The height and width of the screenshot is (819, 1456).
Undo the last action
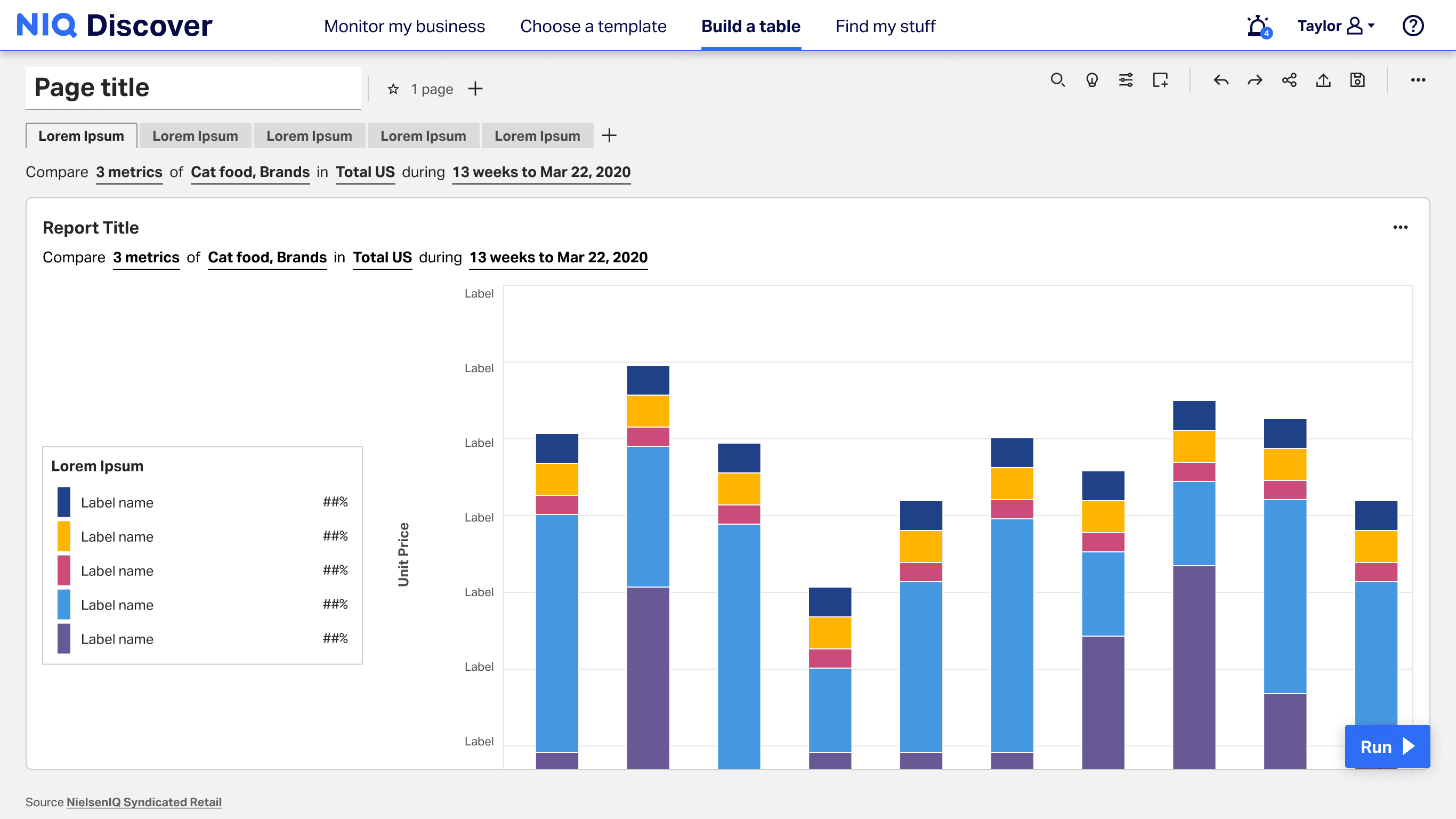click(x=1221, y=80)
